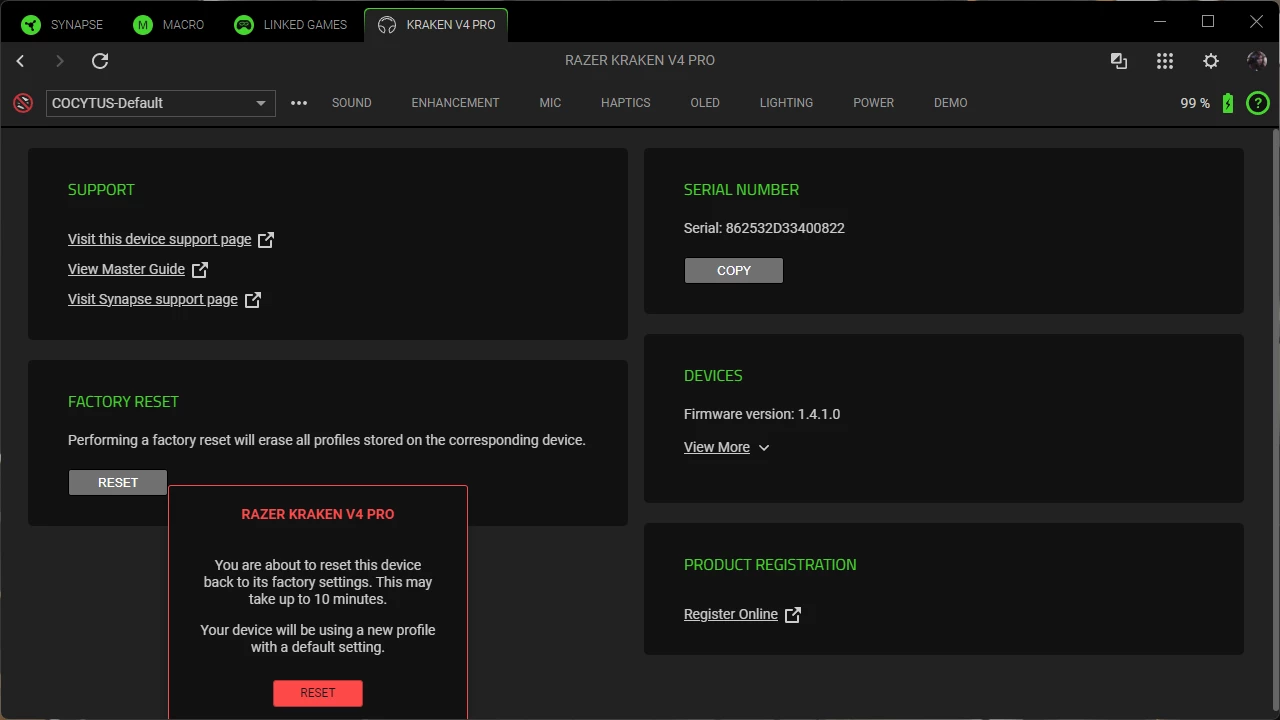Open the View Master Guide link
The image size is (1280, 720).
point(126,270)
